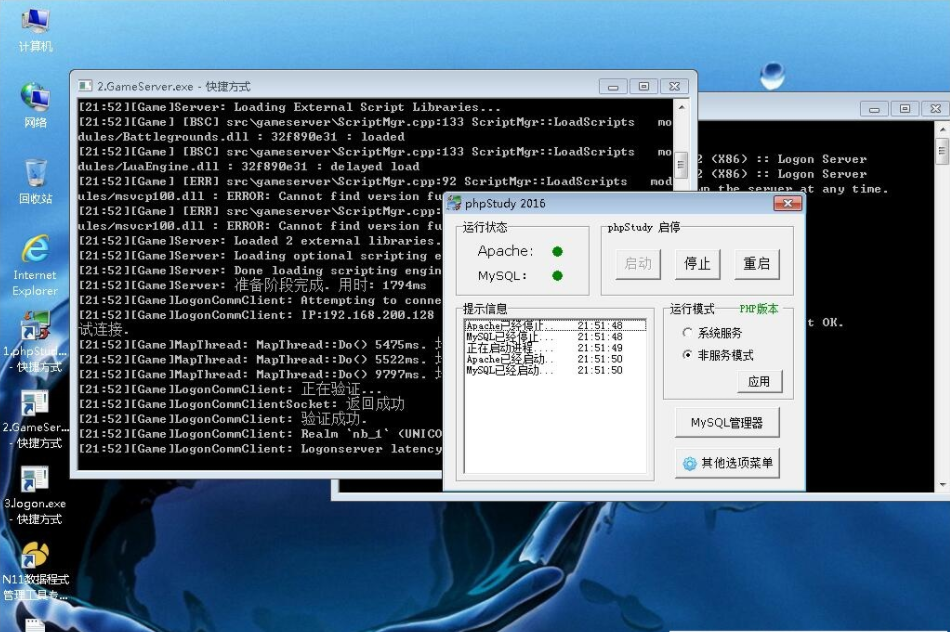Screen dimensions: 950x632
Task: Click the GameServer console scrollbar thumb
Action: [681, 163]
